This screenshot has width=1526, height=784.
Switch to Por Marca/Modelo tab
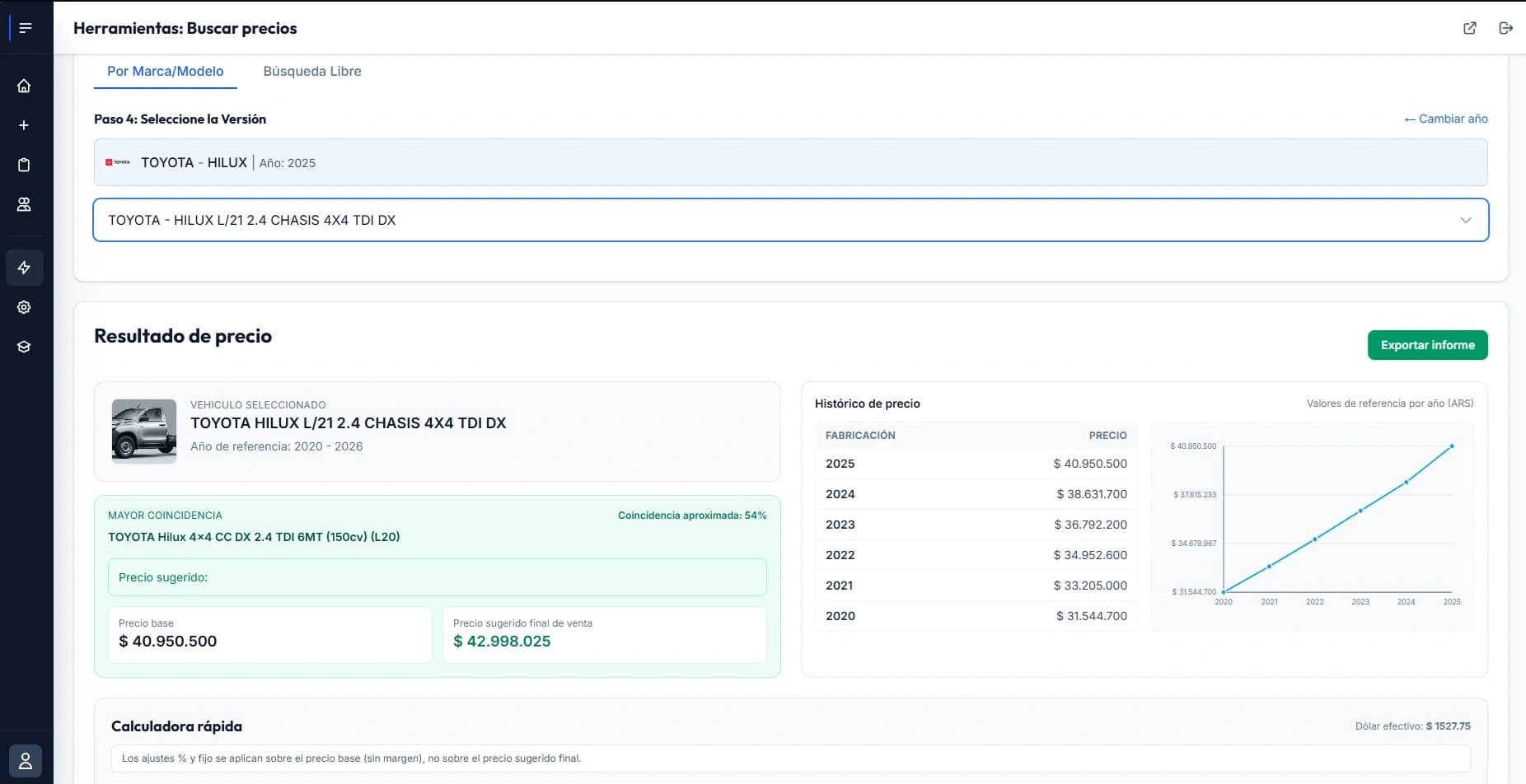[x=166, y=71]
